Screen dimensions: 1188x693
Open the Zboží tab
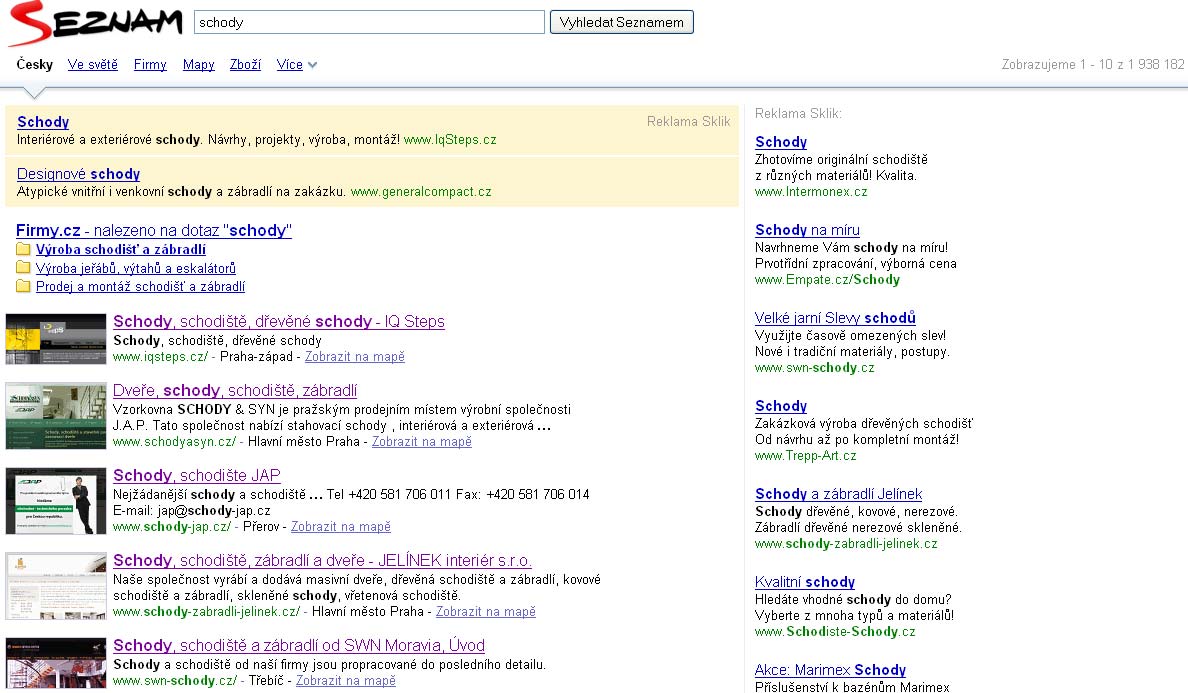(245, 64)
